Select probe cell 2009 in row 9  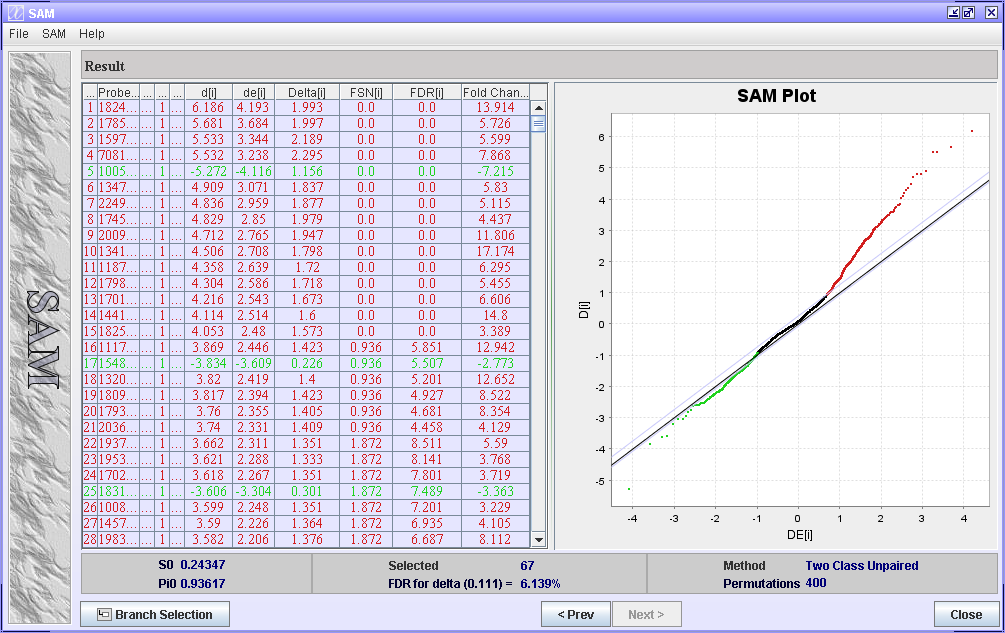(118, 235)
